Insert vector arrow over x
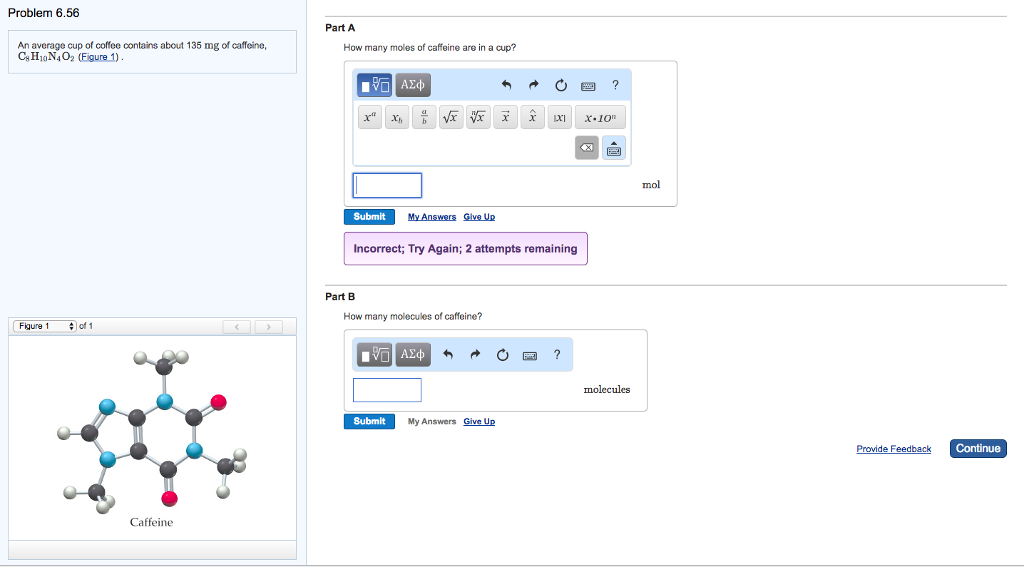 click(506, 118)
